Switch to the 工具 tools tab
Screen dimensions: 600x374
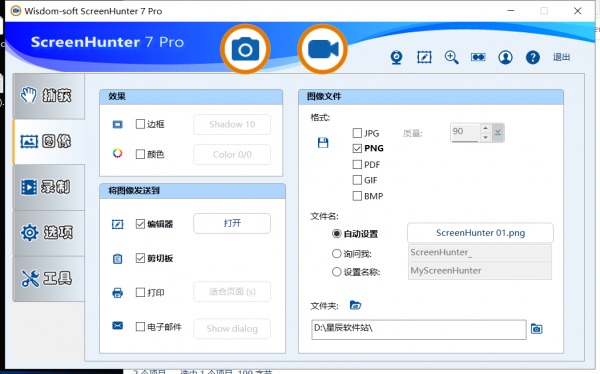[x=49, y=279]
